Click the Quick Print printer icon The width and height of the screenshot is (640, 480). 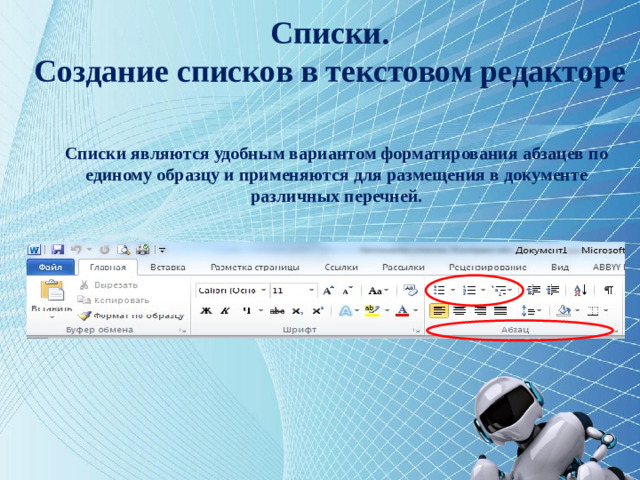(143, 249)
